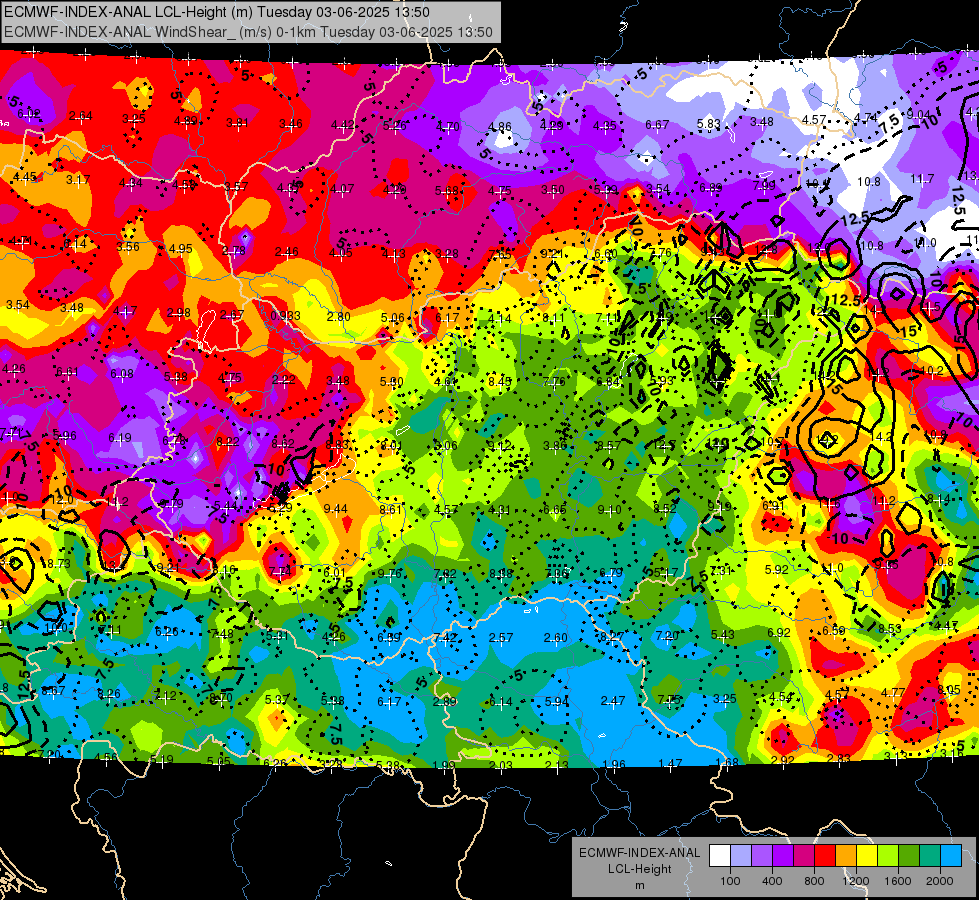The height and width of the screenshot is (900, 979).
Task: Click the wind shear value 8.73
Action: tap(59, 563)
